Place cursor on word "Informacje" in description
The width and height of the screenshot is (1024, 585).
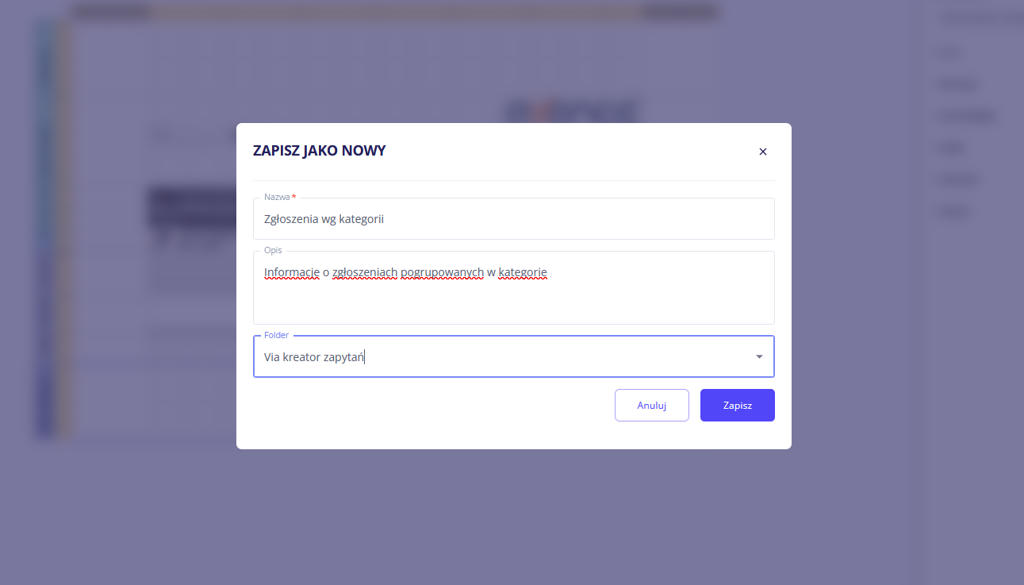tap(291, 272)
